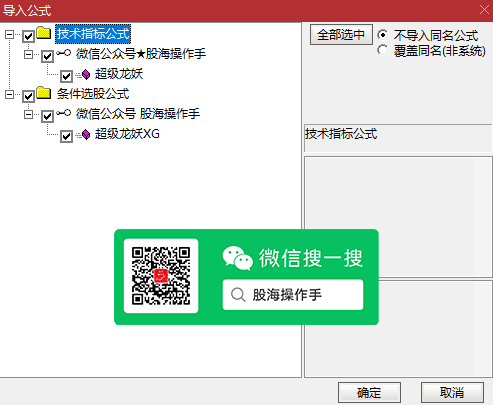Confirm import with 确定 button

pyautogui.click(x=369, y=393)
